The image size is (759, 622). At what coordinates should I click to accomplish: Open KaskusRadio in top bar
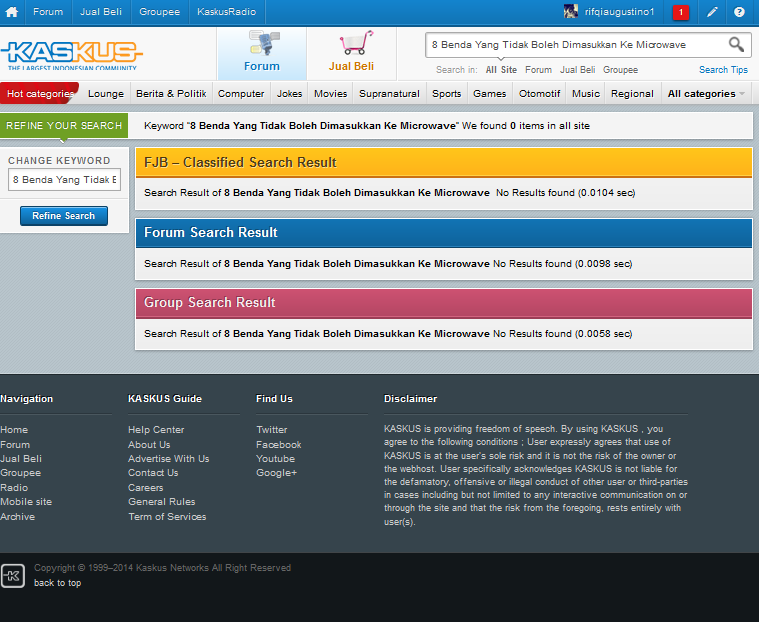(x=227, y=12)
